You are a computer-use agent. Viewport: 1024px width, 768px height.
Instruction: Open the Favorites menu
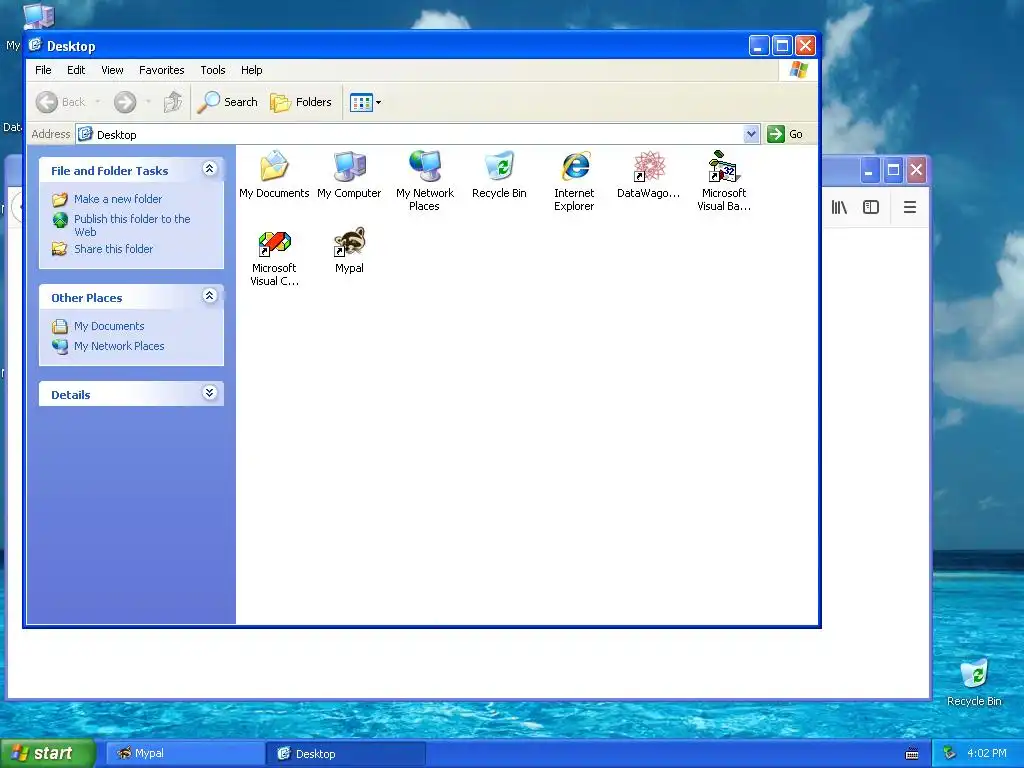(161, 70)
